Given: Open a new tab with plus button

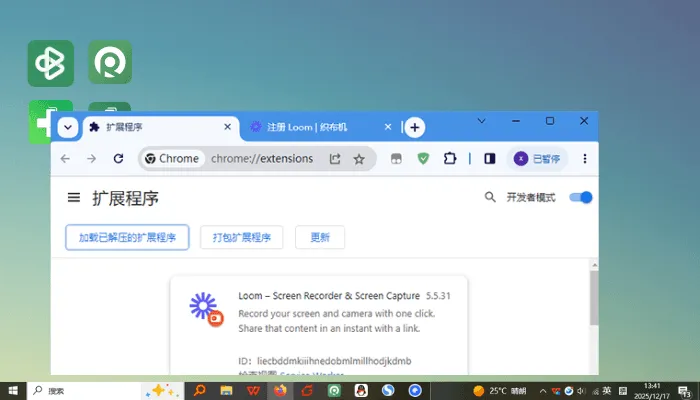Looking at the screenshot, I should tap(415, 127).
